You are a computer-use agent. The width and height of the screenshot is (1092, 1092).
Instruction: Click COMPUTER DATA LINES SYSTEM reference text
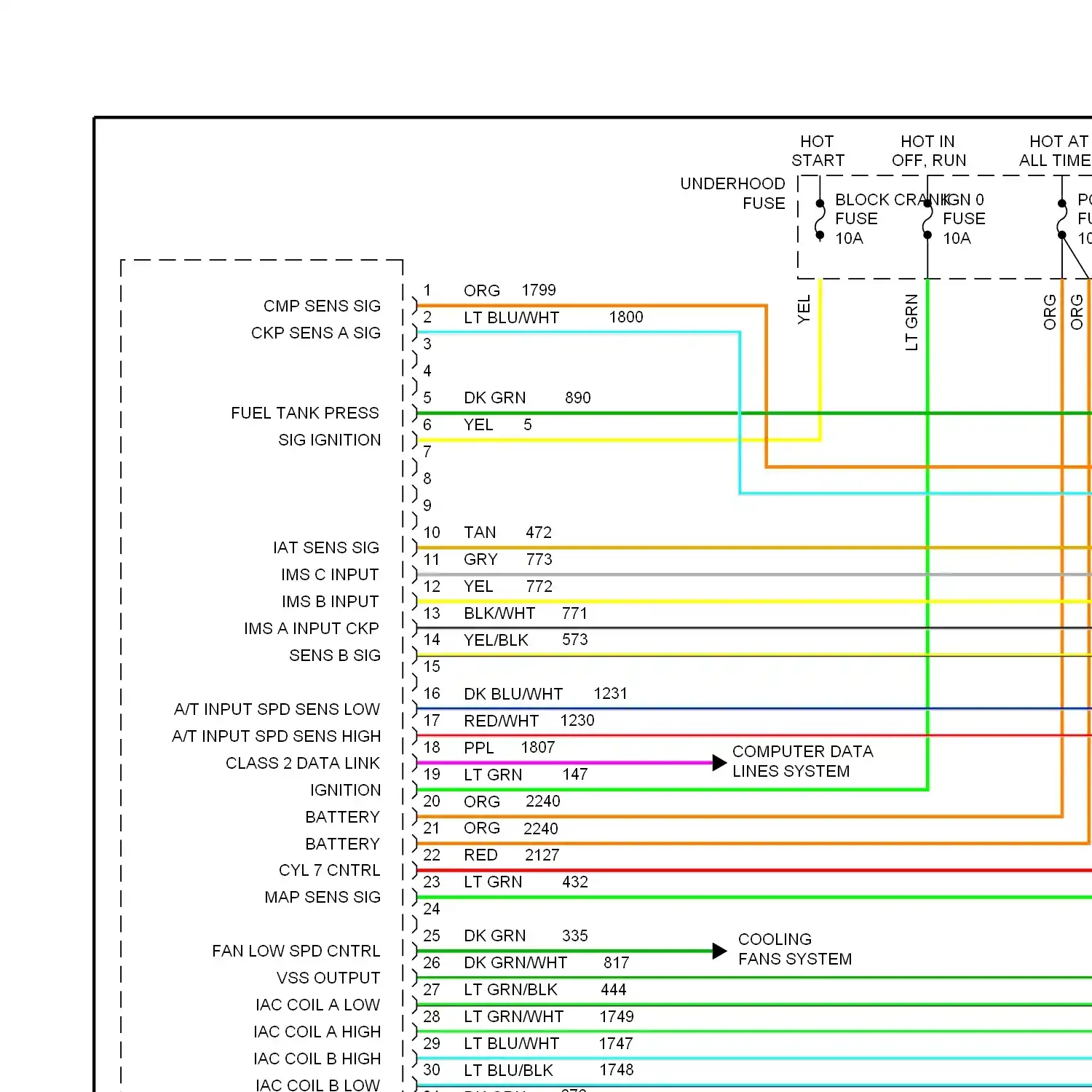pyautogui.click(x=802, y=761)
